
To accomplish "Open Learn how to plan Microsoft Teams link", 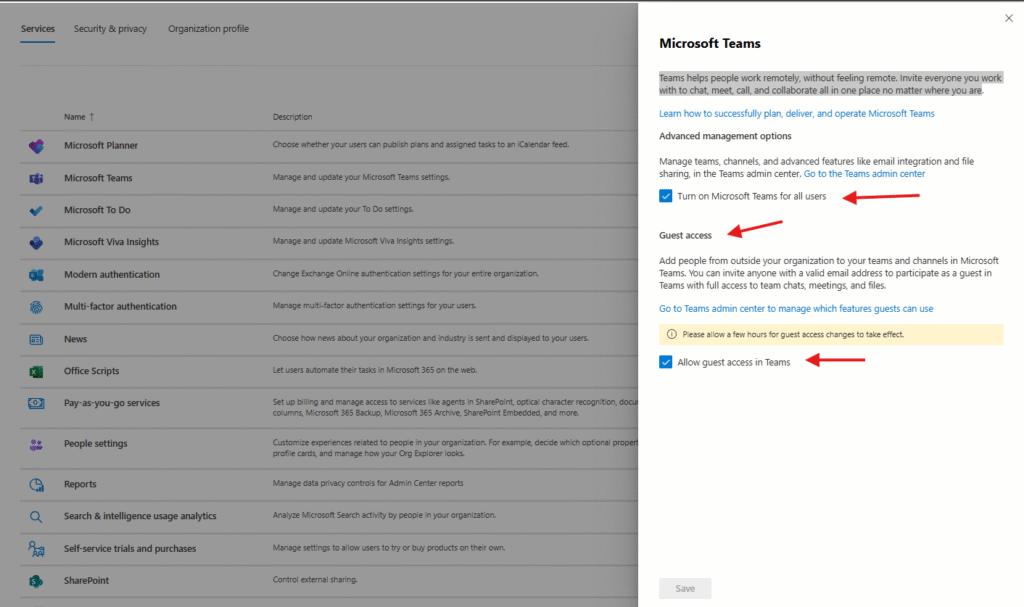I will tap(796, 114).
